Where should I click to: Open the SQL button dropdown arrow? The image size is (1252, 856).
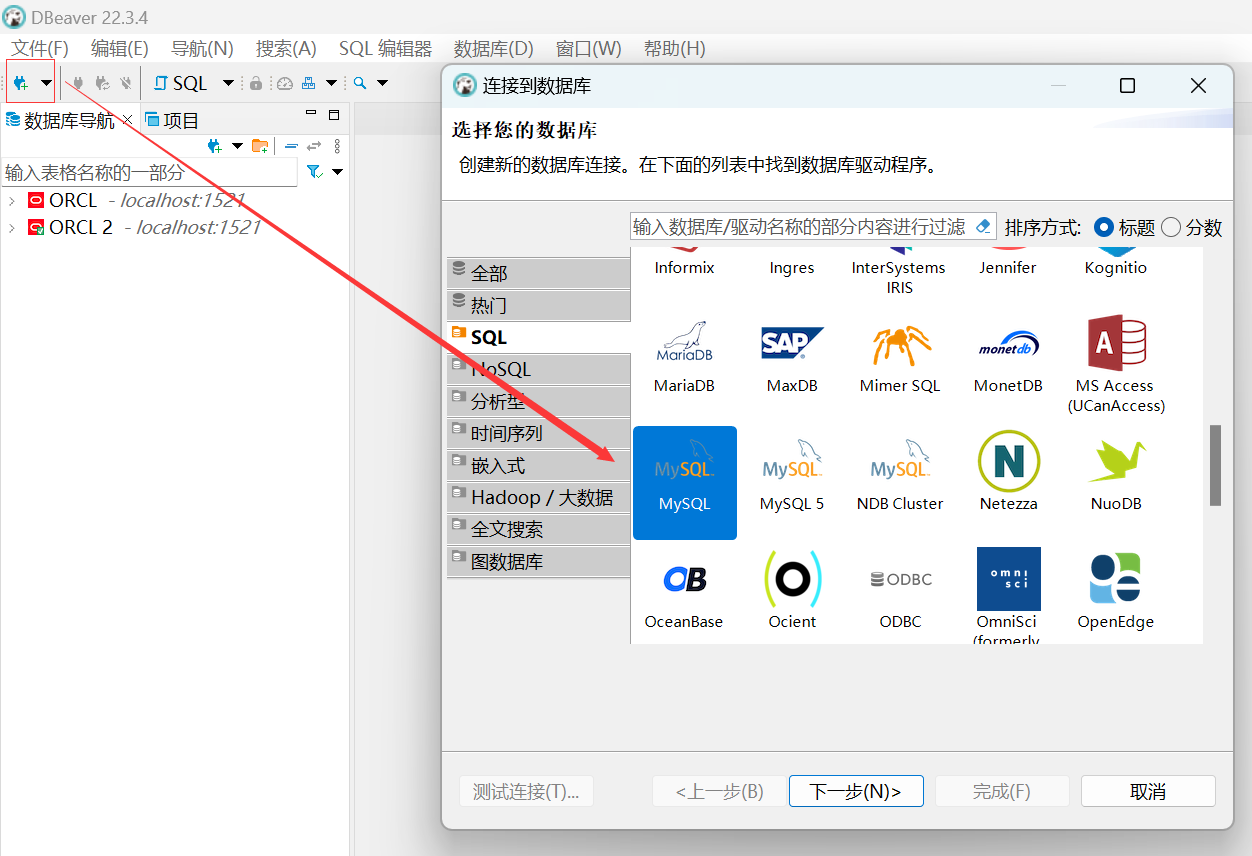tap(228, 83)
